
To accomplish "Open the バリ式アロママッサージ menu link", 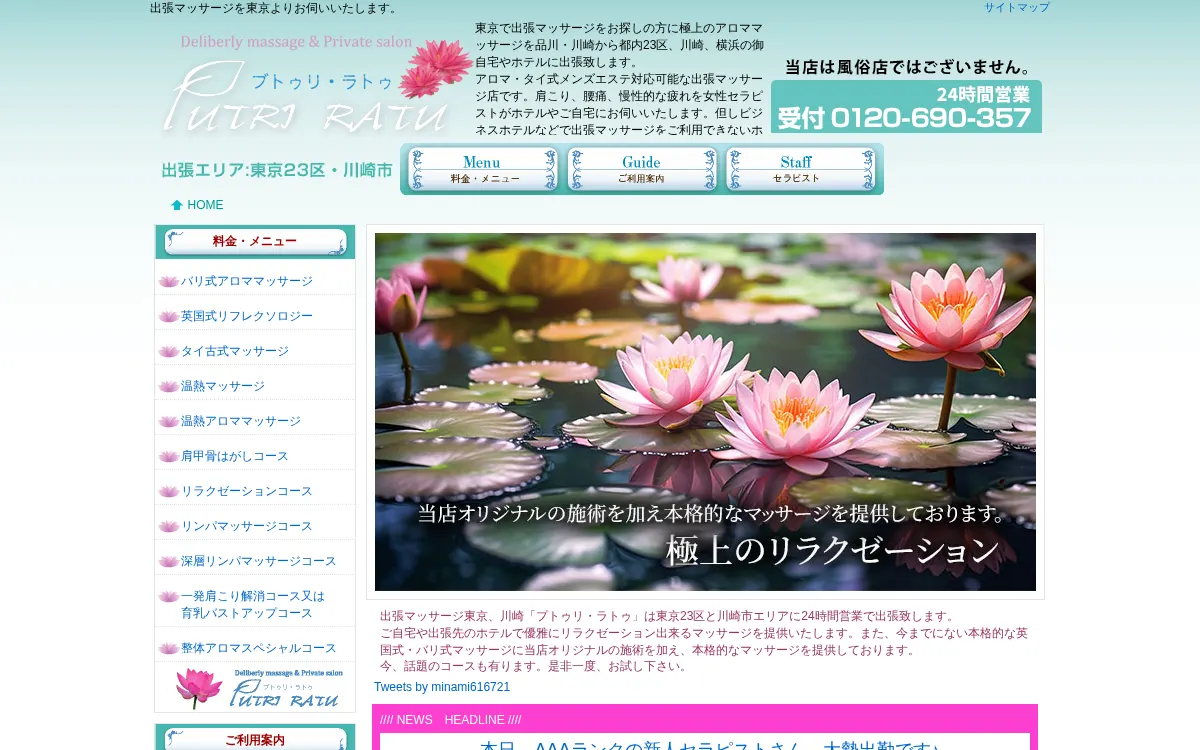I will click(x=247, y=281).
